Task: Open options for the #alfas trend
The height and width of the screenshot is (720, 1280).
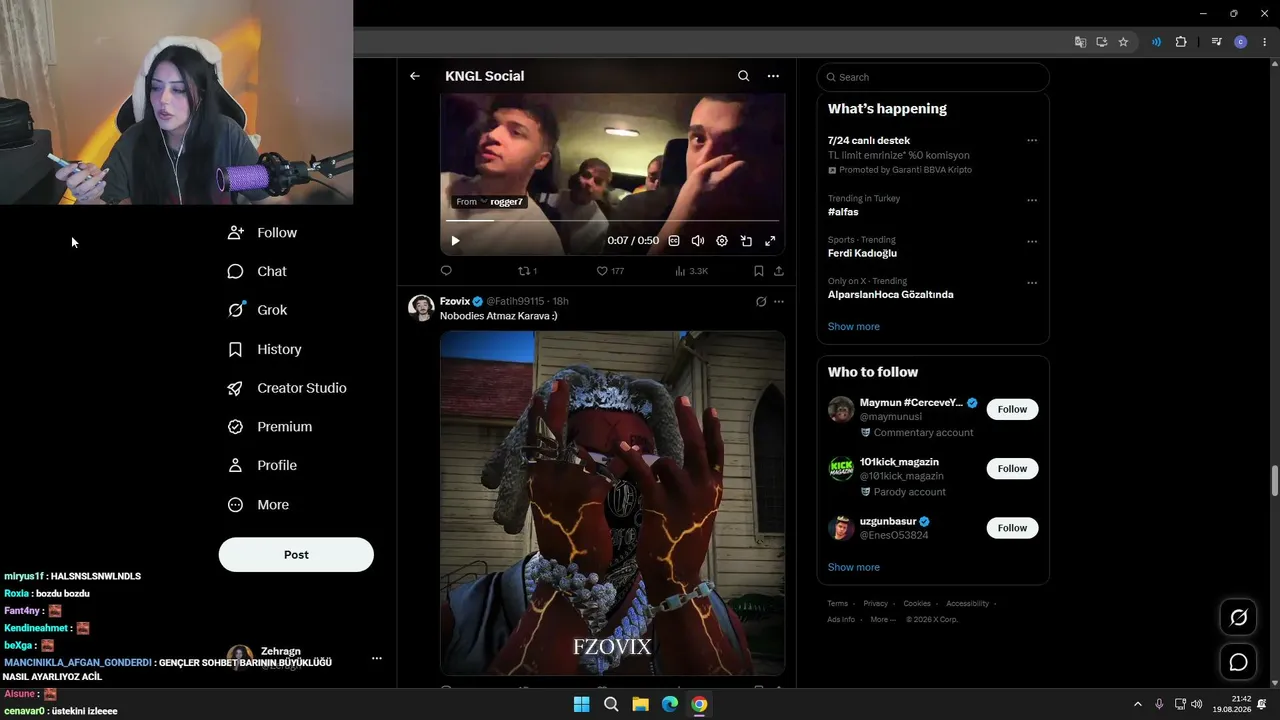Action: pos(1032,200)
